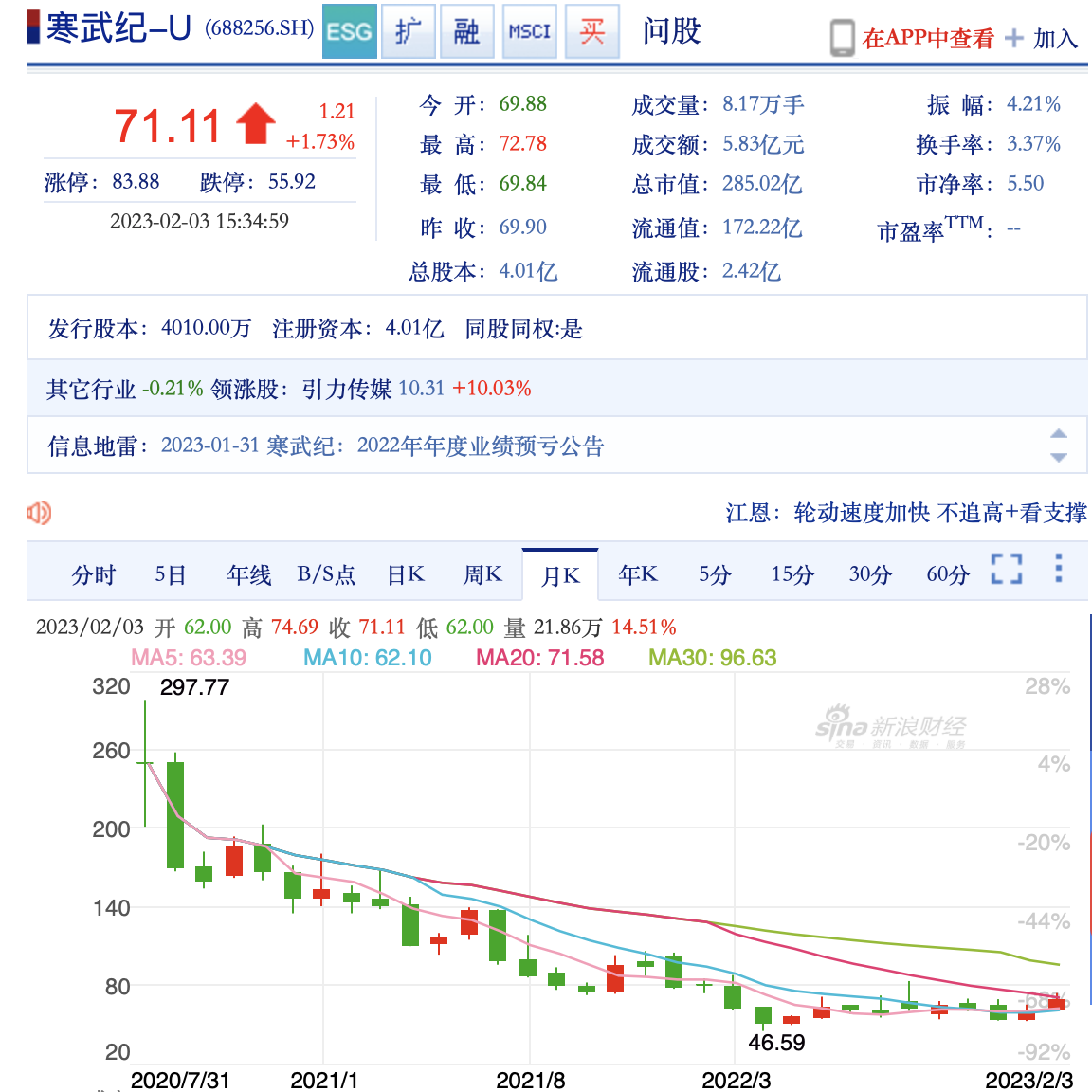Select the 月K chart tab

[x=560, y=575]
